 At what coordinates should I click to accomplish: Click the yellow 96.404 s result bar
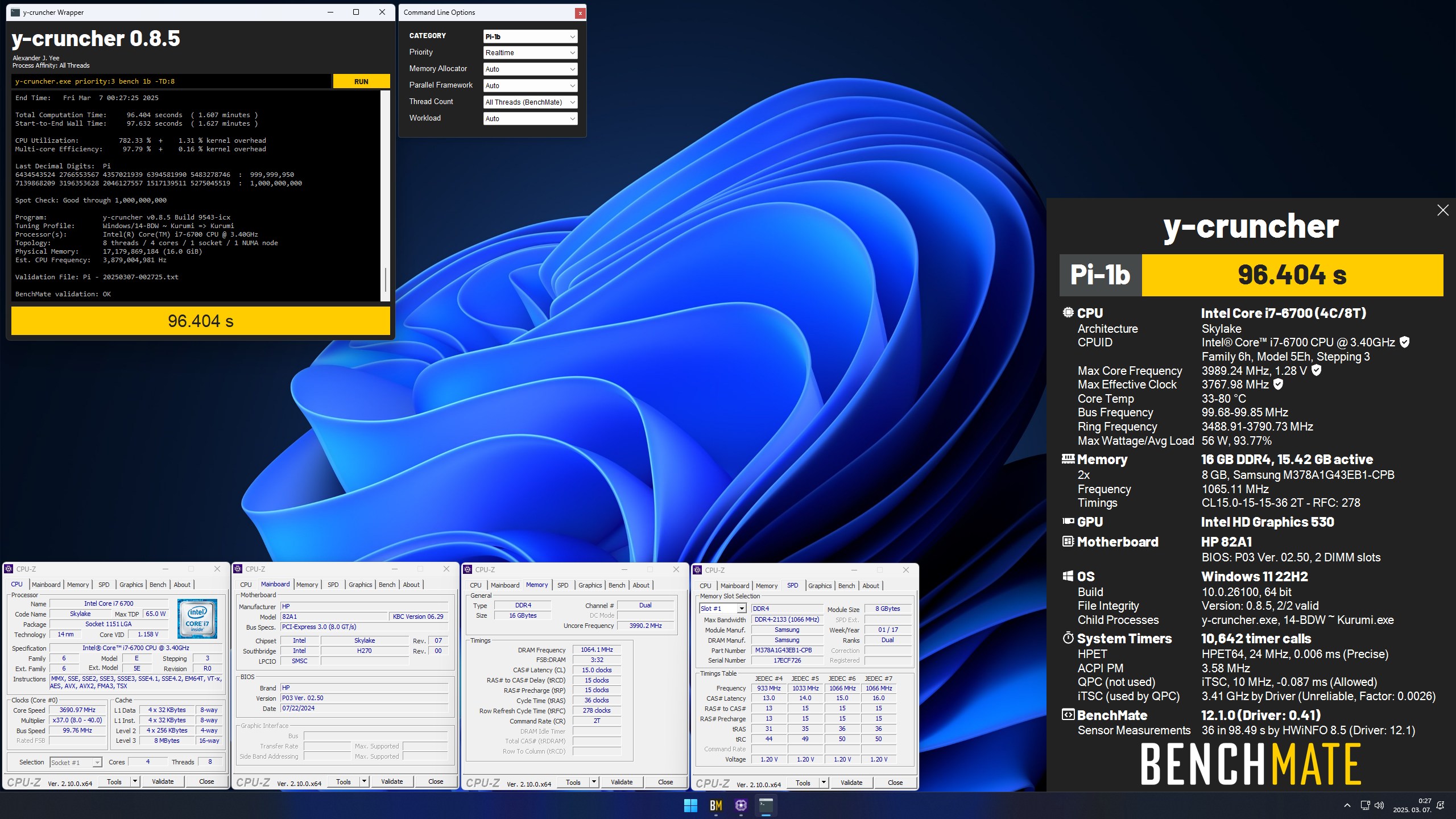(x=201, y=321)
